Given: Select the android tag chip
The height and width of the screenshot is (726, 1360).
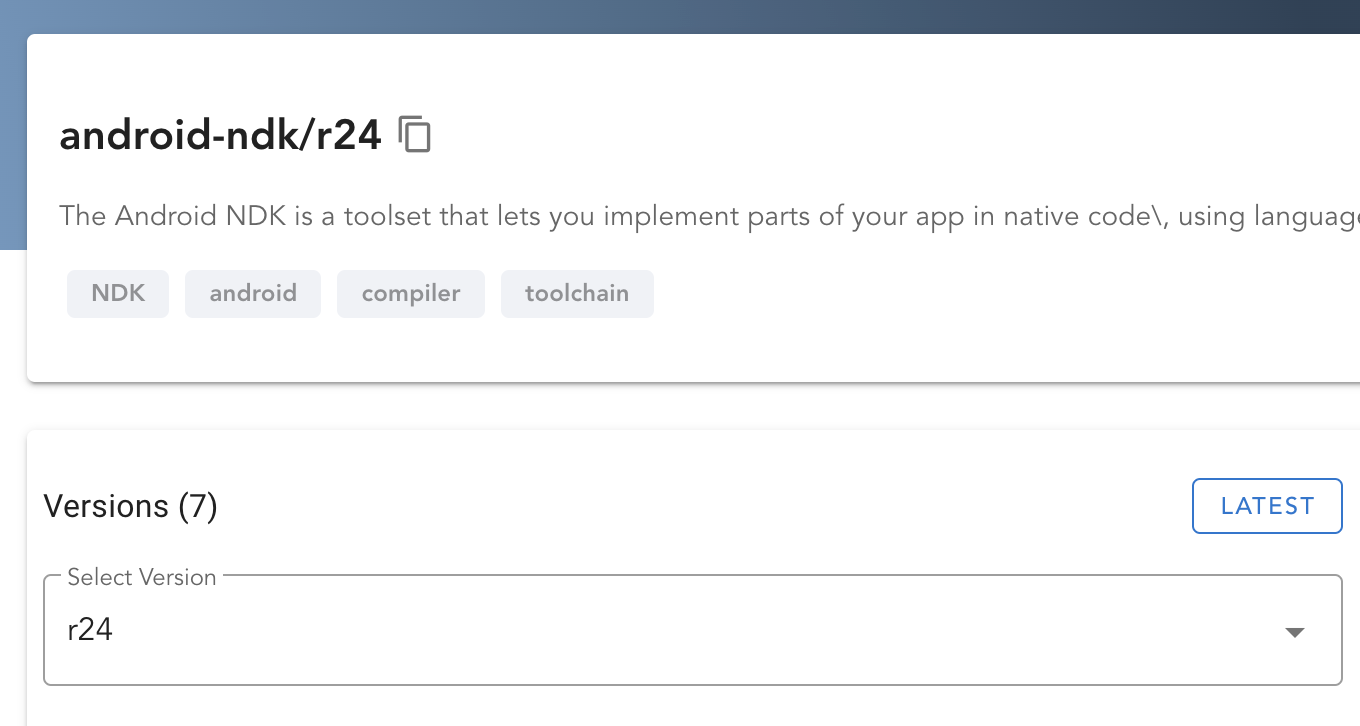Looking at the screenshot, I should point(252,293).
